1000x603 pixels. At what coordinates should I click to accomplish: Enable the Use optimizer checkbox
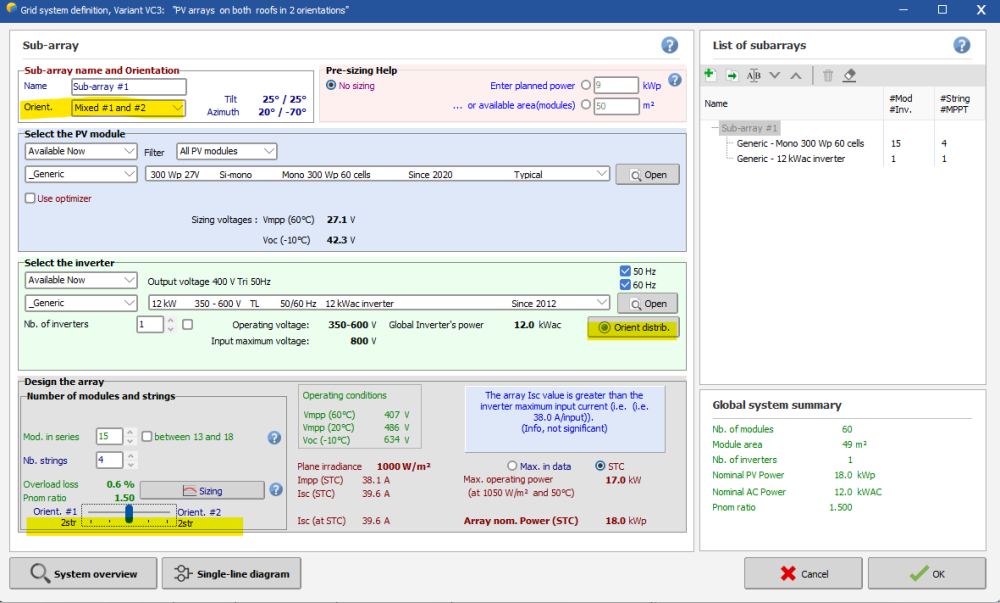click(30, 198)
